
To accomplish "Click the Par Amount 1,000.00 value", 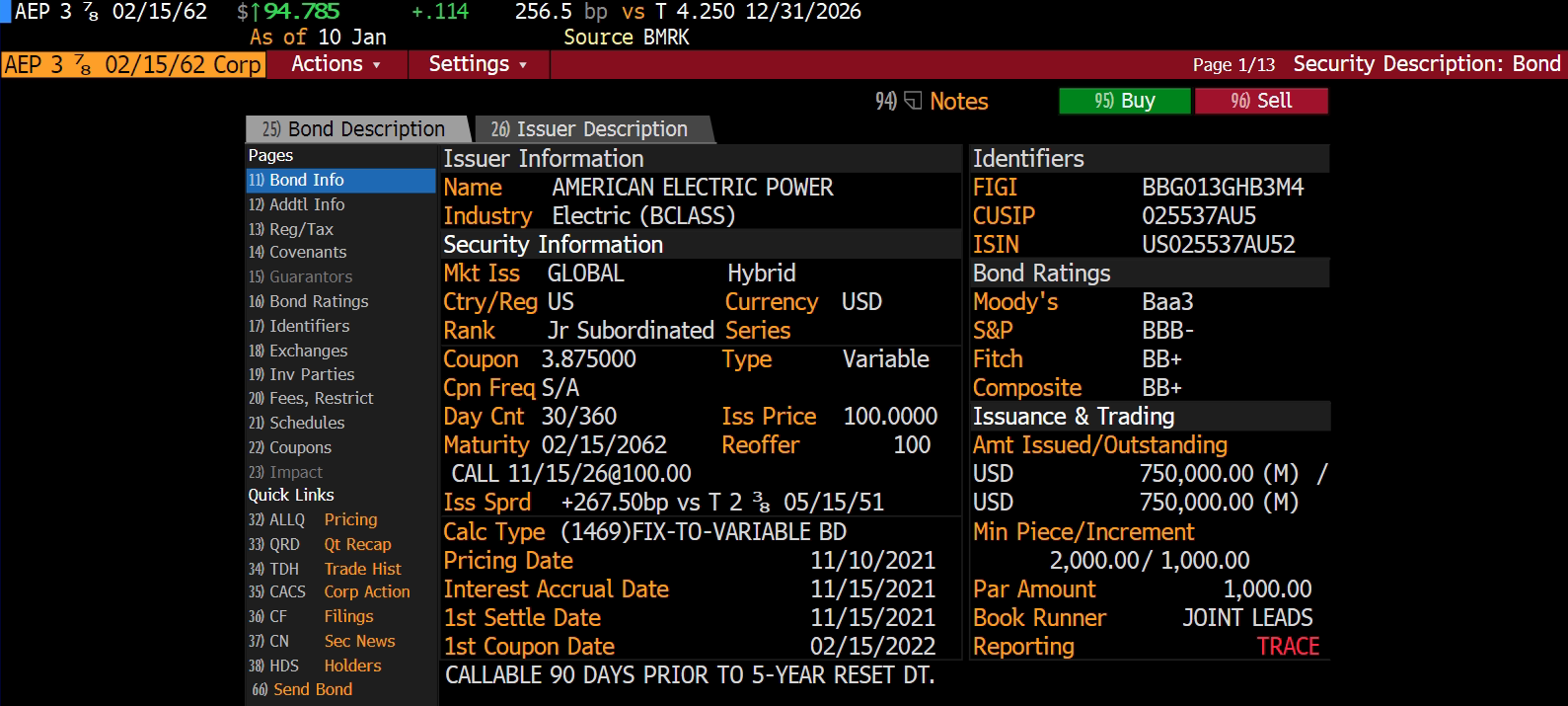I will [x=1268, y=588].
